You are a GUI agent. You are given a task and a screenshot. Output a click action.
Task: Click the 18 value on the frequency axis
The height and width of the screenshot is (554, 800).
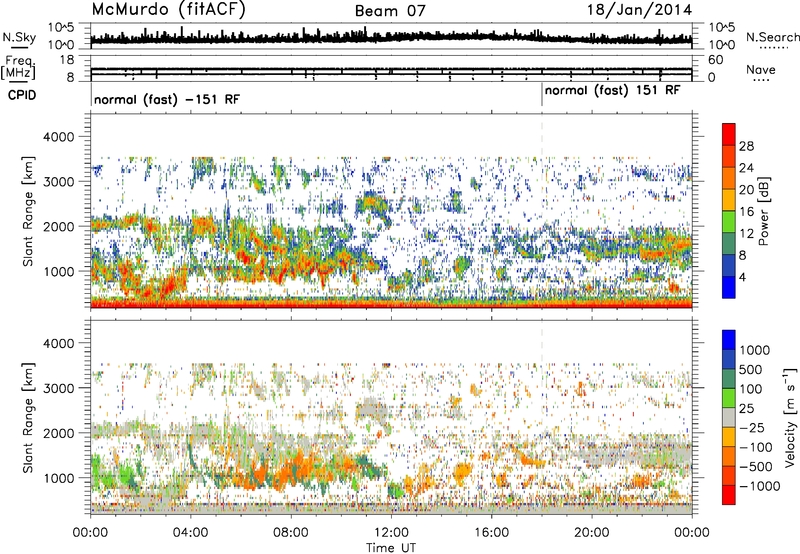[x=66, y=60]
